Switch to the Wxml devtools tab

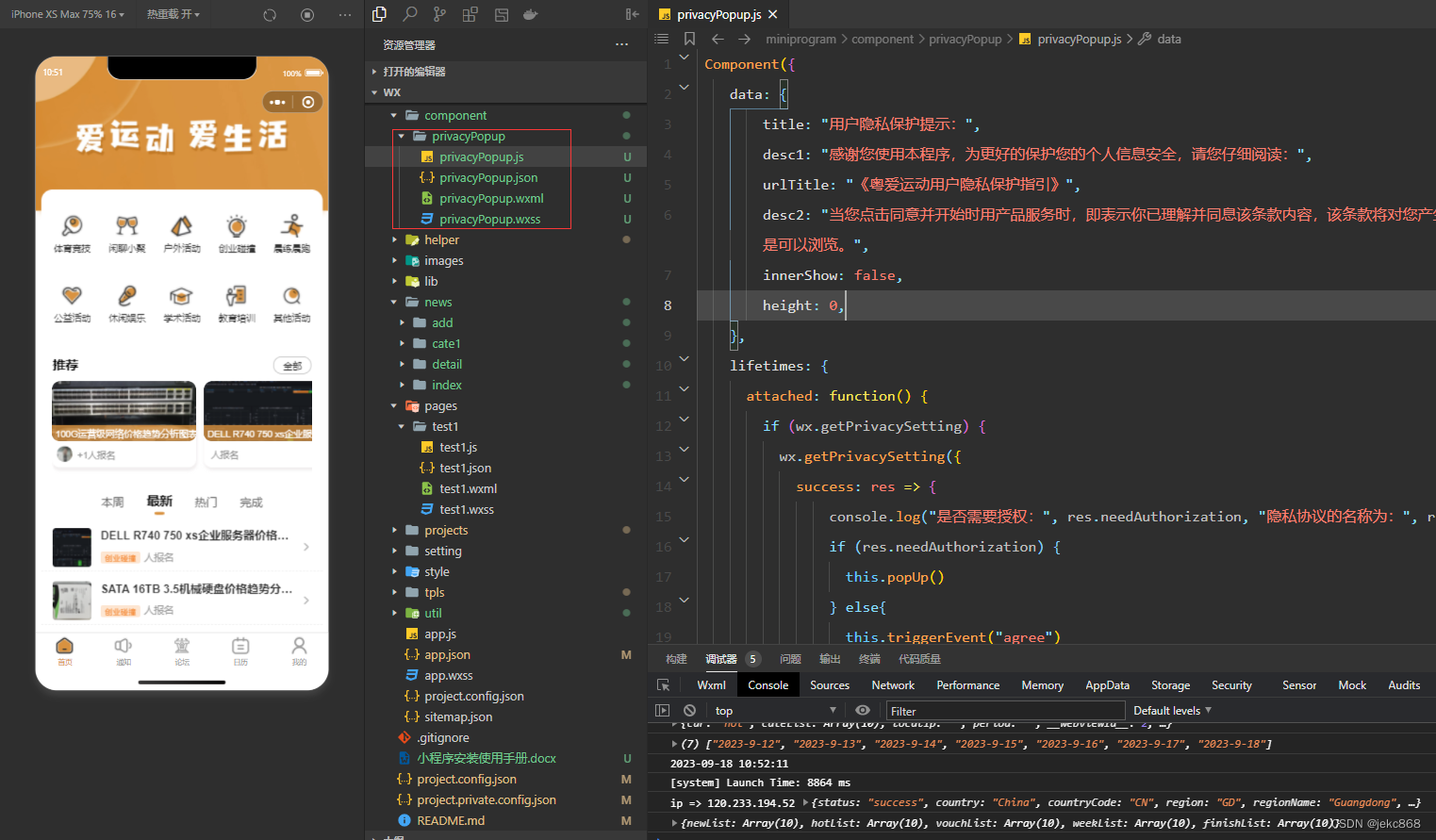(711, 685)
